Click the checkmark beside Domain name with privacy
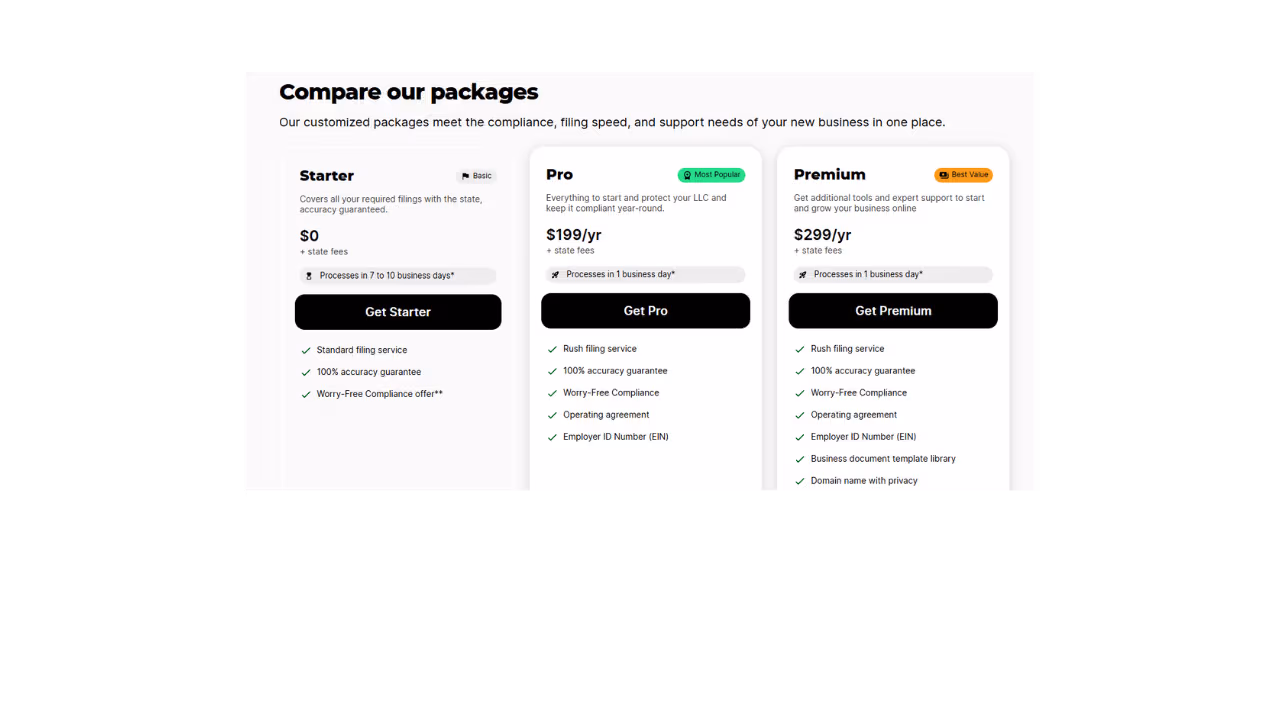Viewport: 1280px width, 720px height. pyautogui.click(x=800, y=481)
